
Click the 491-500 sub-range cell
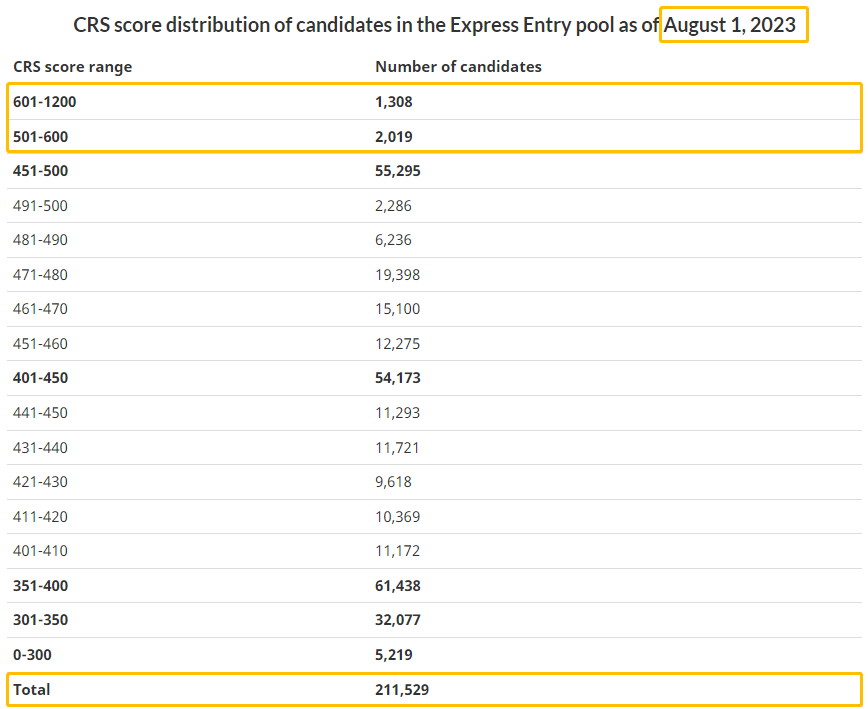click(x=40, y=206)
